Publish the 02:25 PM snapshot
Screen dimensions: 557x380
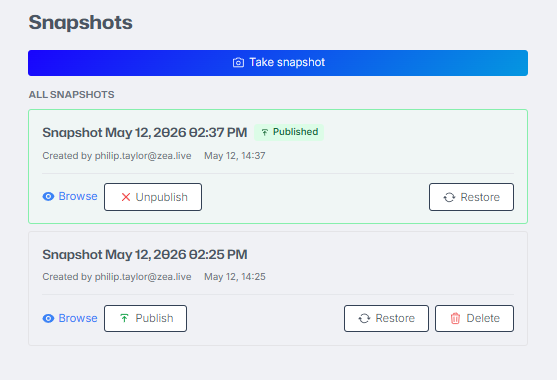click(145, 318)
